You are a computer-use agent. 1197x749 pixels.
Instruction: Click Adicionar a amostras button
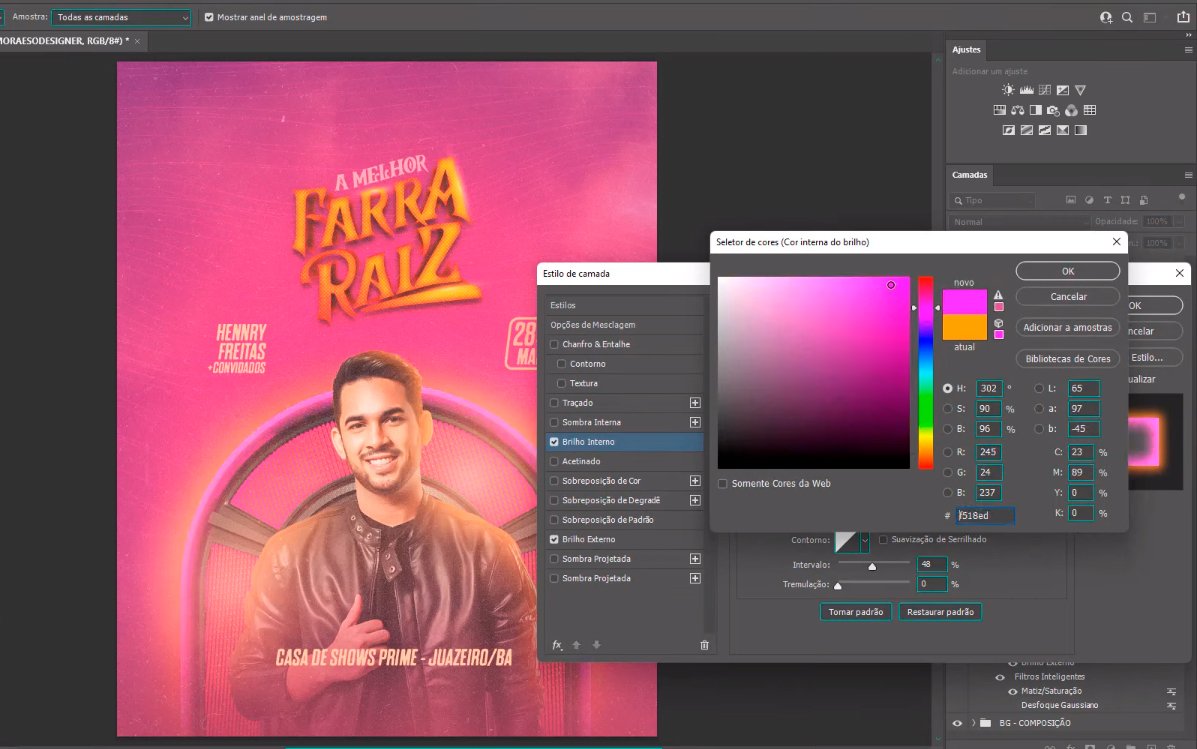pyautogui.click(x=1067, y=328)
